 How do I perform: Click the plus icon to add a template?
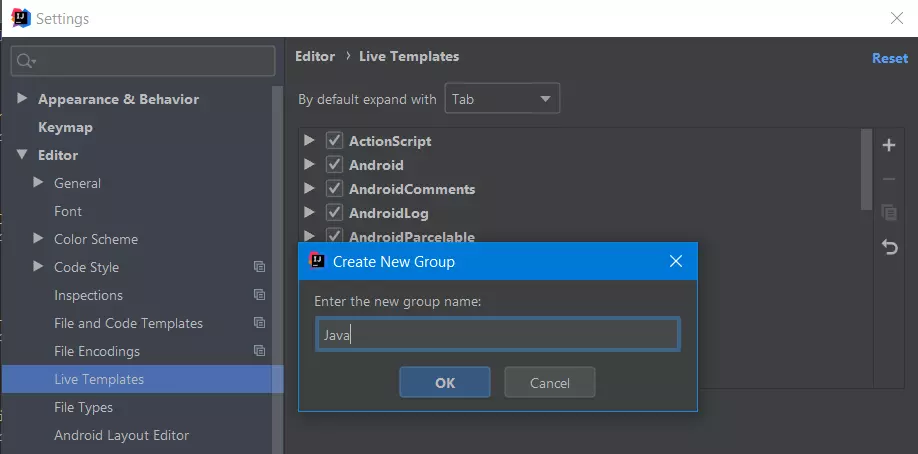click(889, 145)
